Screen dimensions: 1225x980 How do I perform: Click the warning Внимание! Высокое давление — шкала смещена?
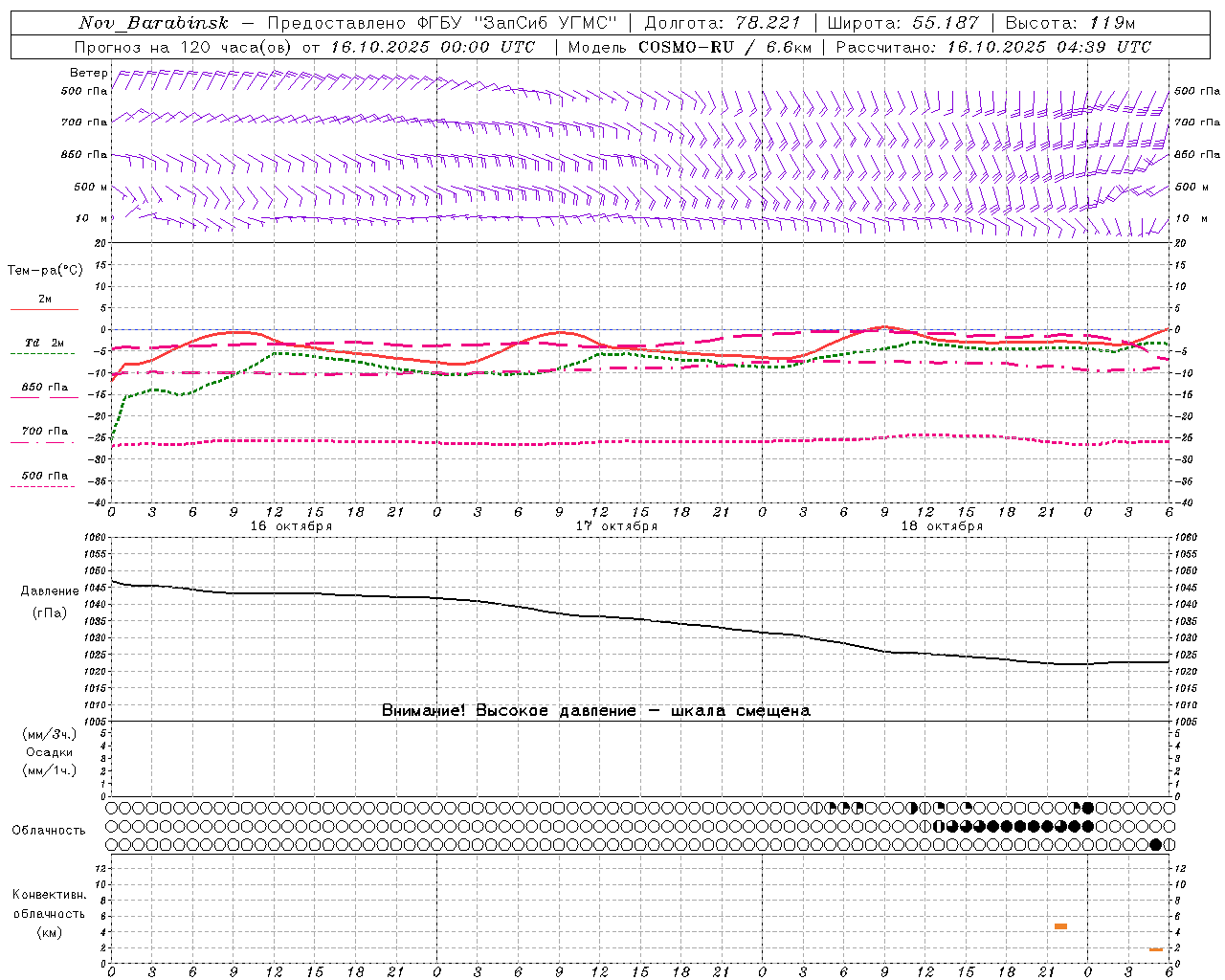pos(596,711)
